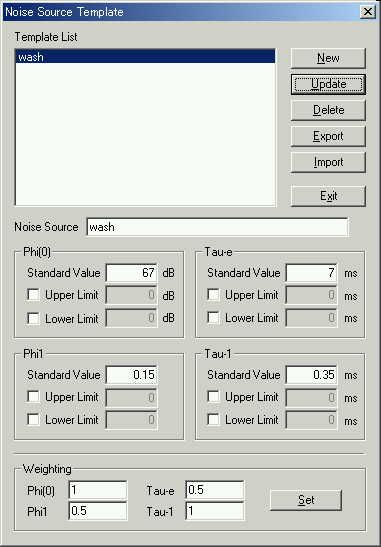381x547 pixels.
Task: Check the Tau-1 Lower Limit box
Action: point(214,420)
